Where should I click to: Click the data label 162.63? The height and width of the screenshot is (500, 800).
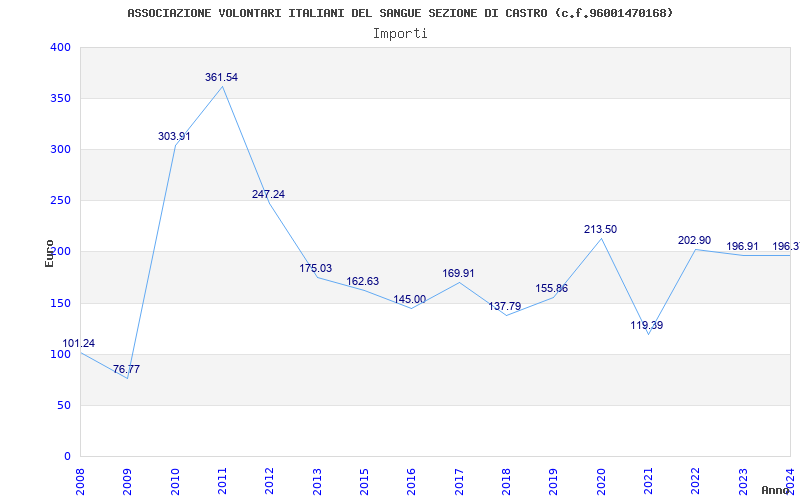click(x=363, y=282)
